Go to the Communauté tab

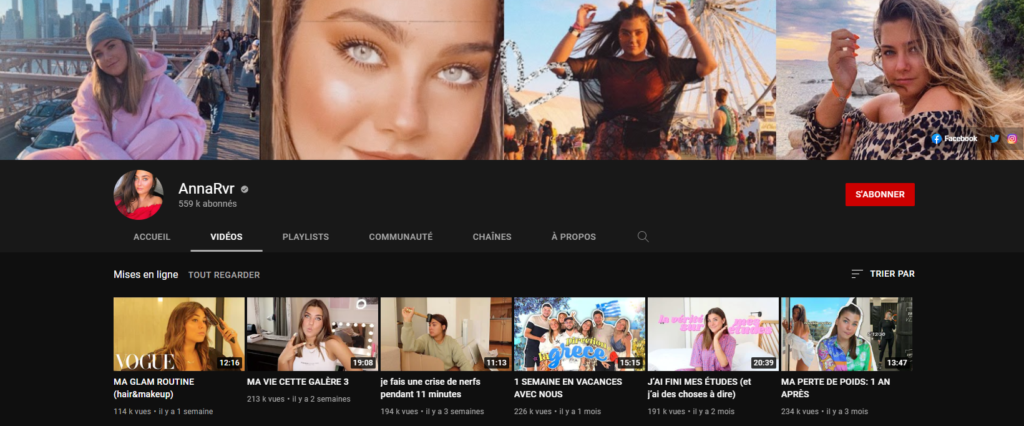click(401, 237)
